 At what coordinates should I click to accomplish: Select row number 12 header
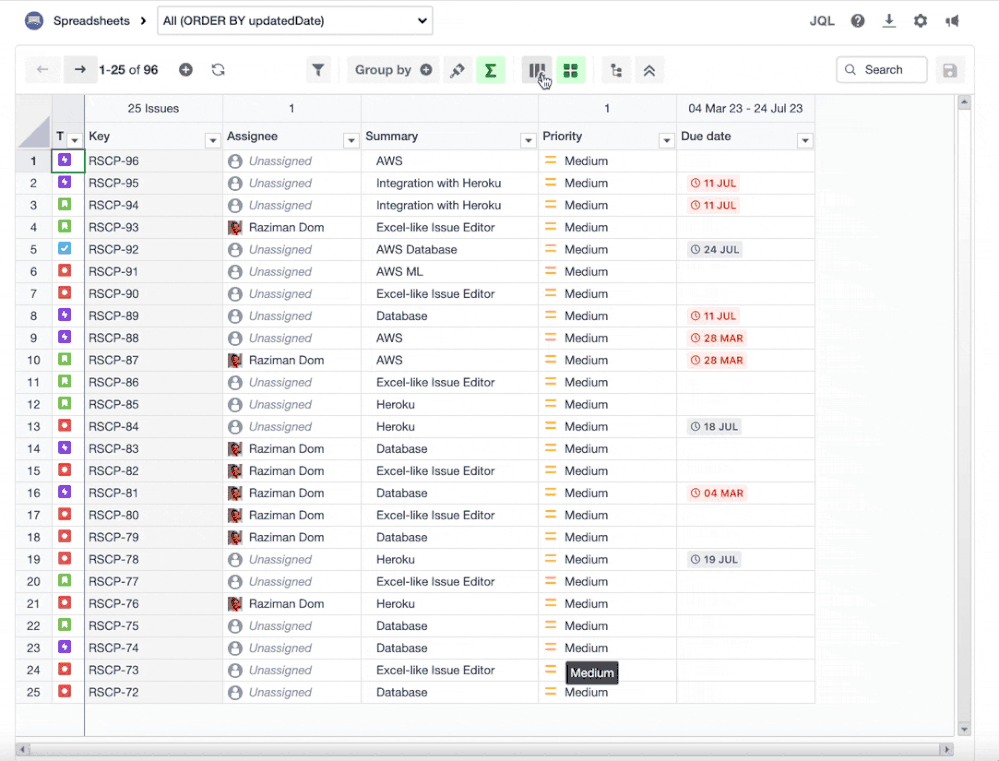click(34, 405)
